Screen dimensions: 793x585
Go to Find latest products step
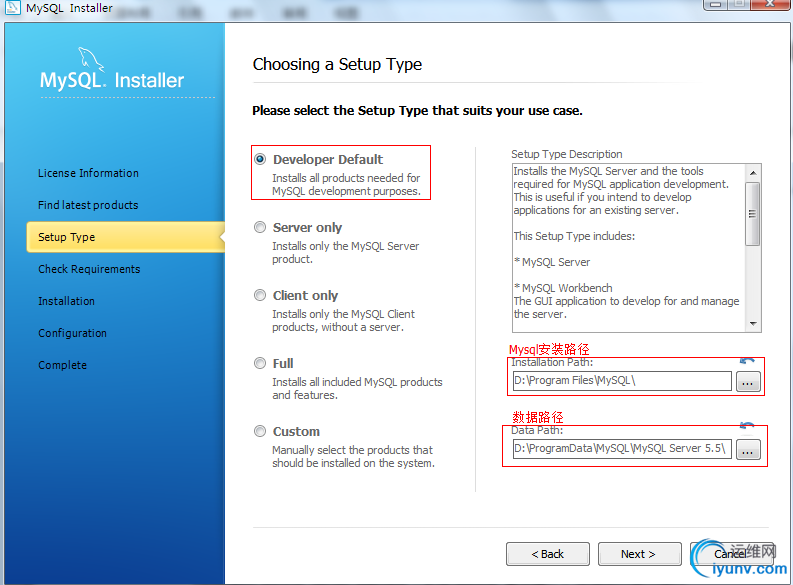[x=88, y=205]
